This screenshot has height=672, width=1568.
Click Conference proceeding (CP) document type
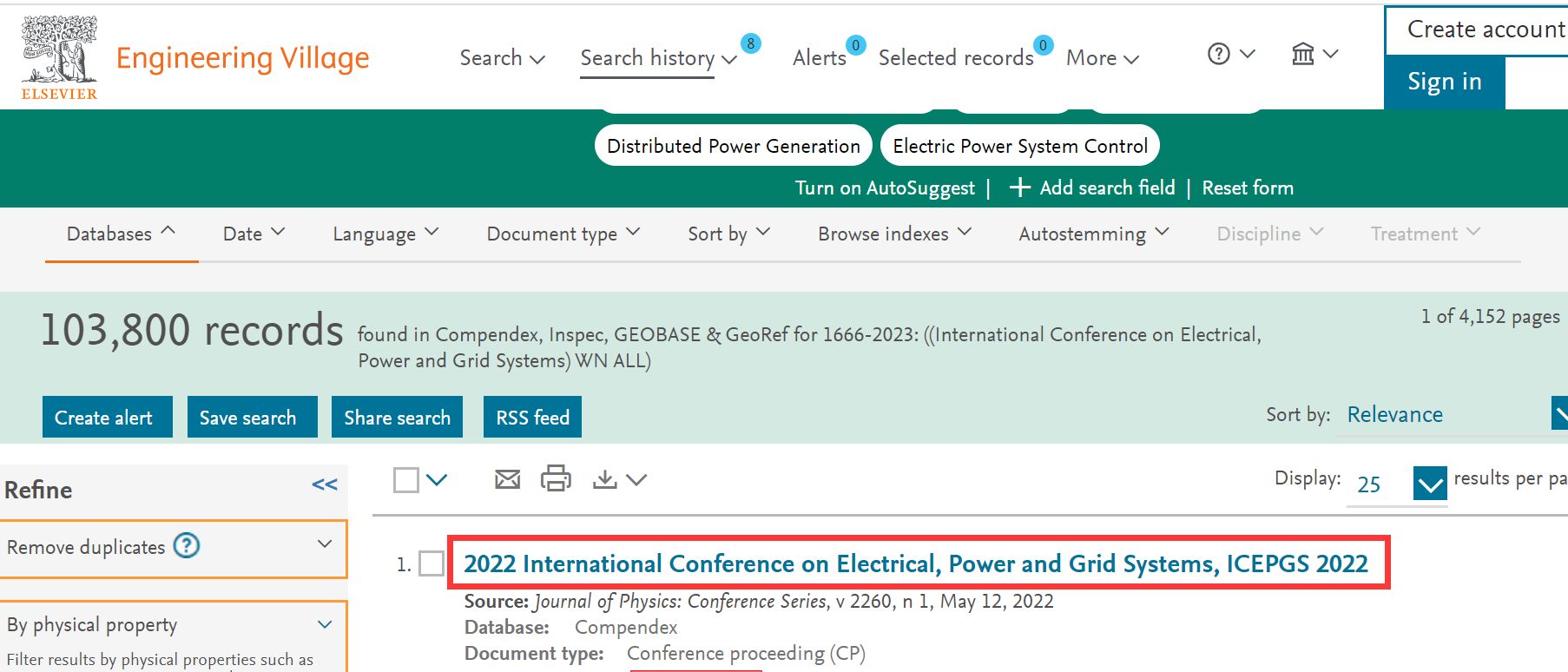pos(747,653)
